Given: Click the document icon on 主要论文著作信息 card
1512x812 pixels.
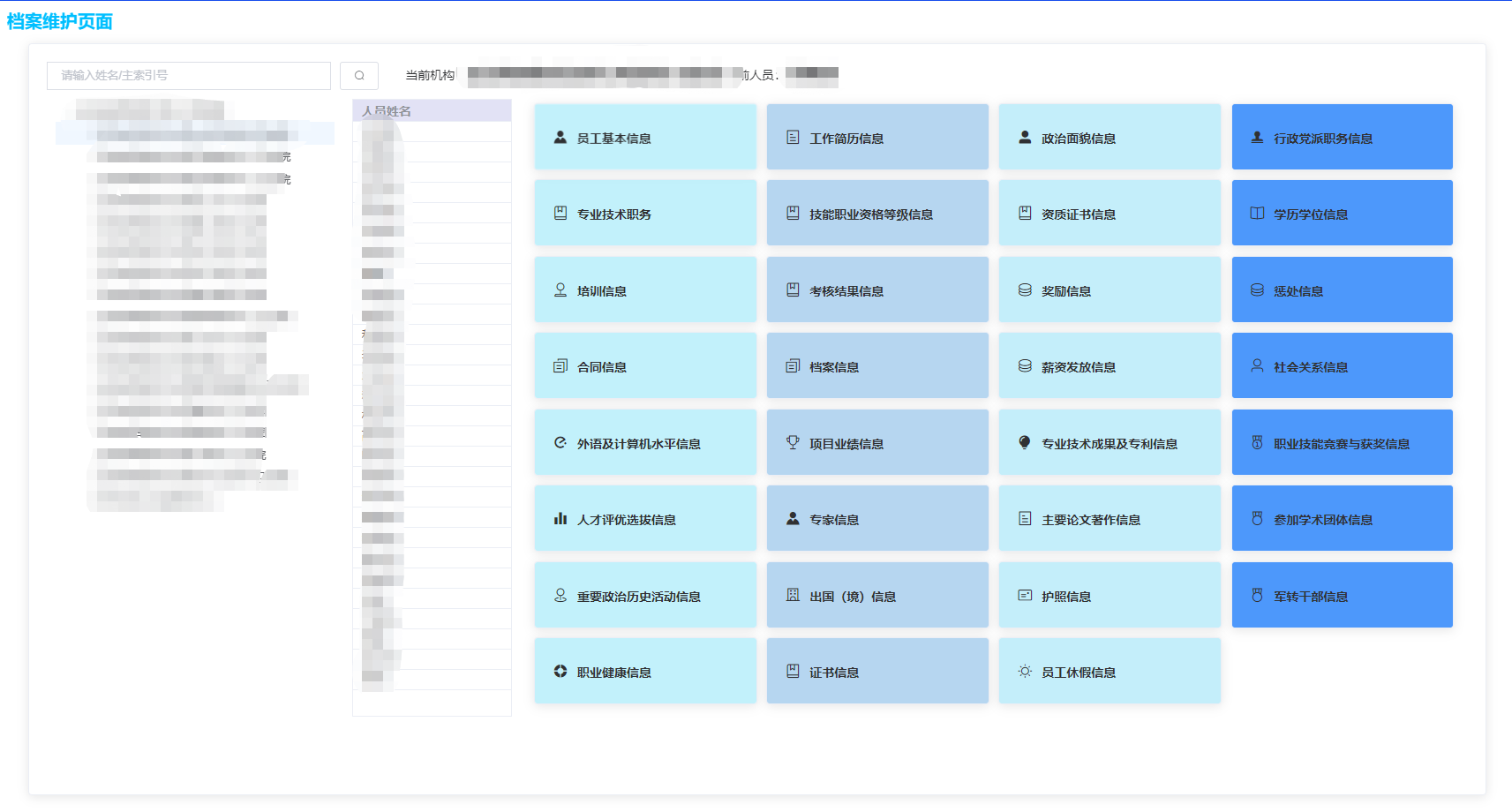Looking at the screenshot, I should tap(1025, 519).
